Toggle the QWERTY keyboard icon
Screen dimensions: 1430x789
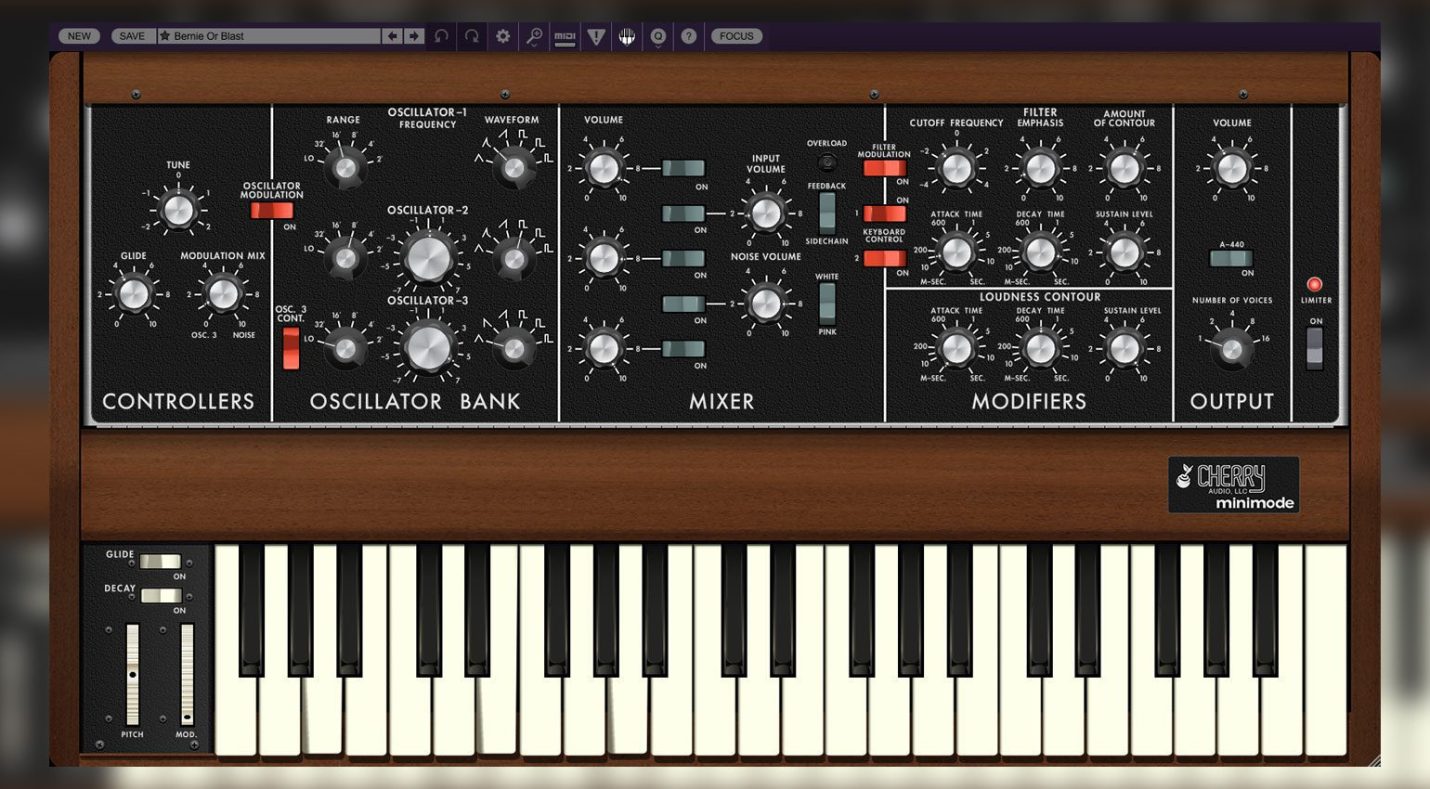tap(628, 36)
